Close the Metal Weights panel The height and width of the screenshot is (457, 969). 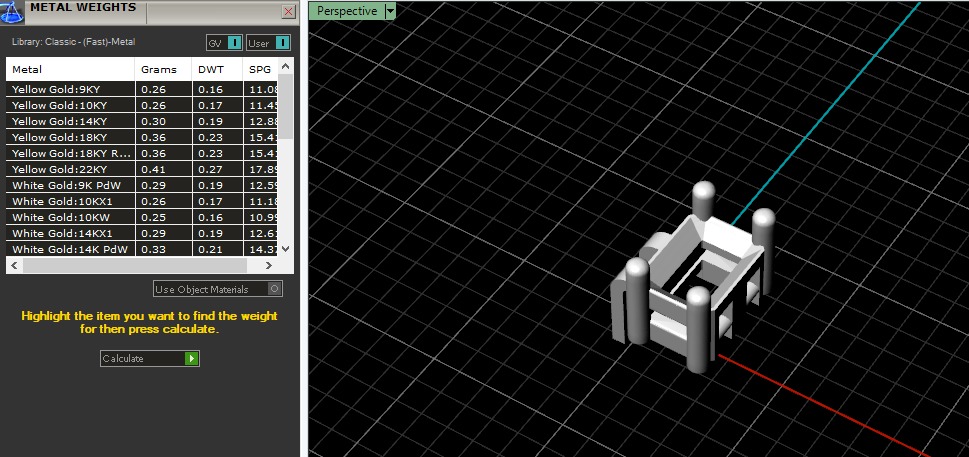(288, 11)
